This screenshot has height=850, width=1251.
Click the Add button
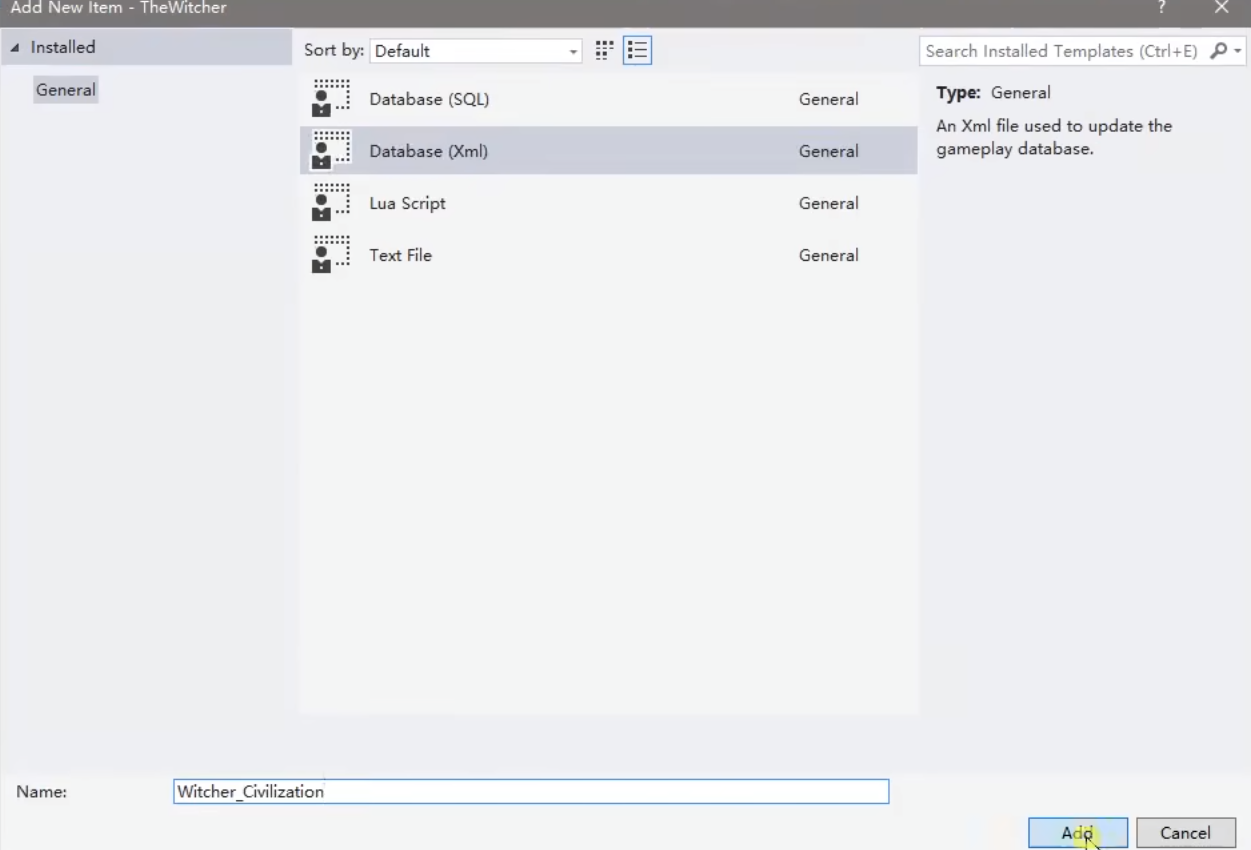(1078, 833)
